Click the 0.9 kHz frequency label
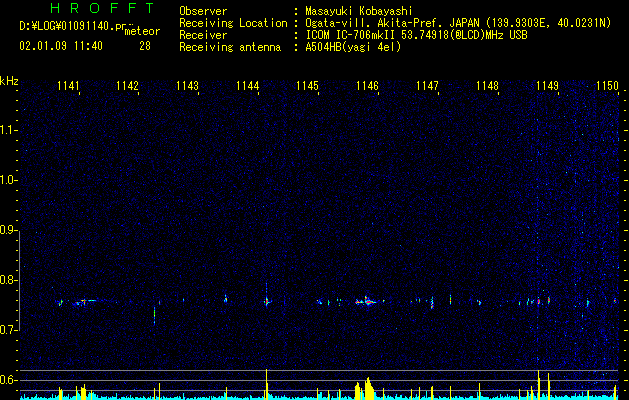This screenshot has height=400, width=629. pos(8,230)
